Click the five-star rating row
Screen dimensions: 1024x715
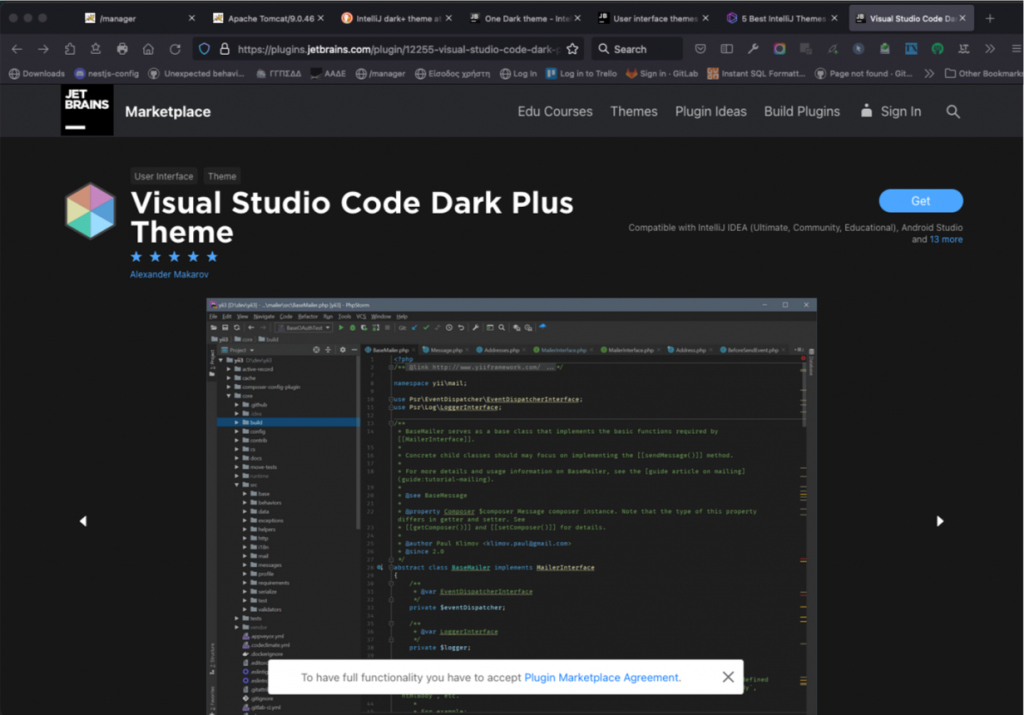click(x=174, y=257)
